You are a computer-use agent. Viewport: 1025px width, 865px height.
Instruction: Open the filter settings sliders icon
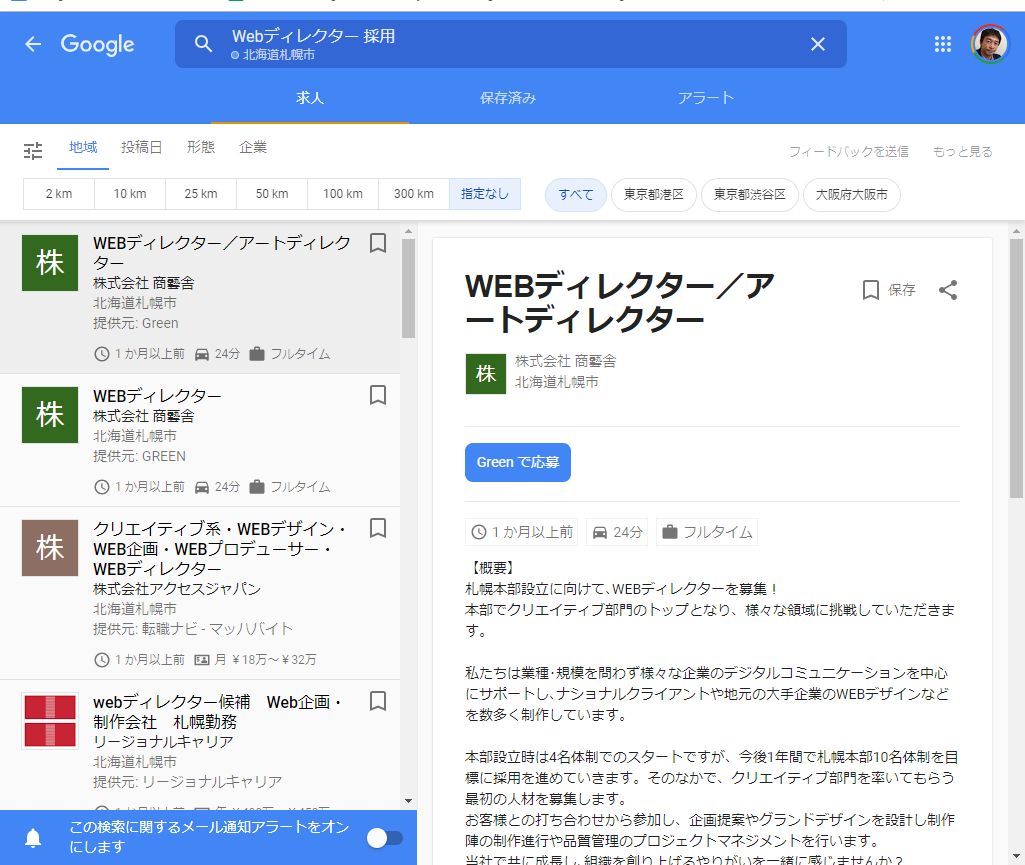coord(33,151)
